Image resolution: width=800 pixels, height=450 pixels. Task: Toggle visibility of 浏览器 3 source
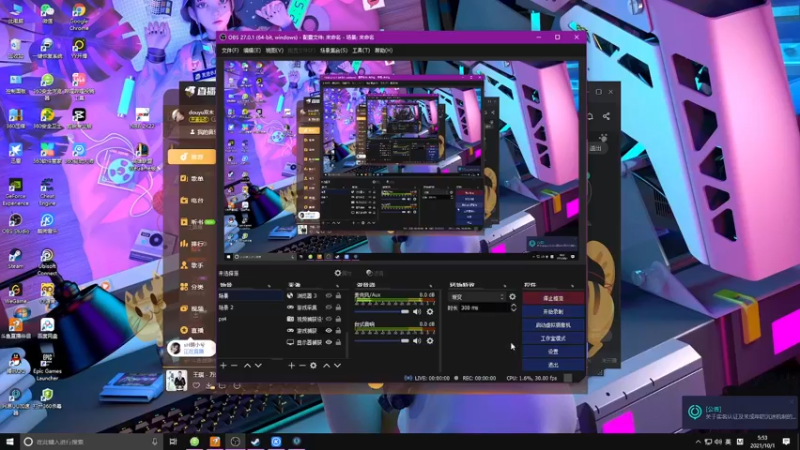click(329, 295)
